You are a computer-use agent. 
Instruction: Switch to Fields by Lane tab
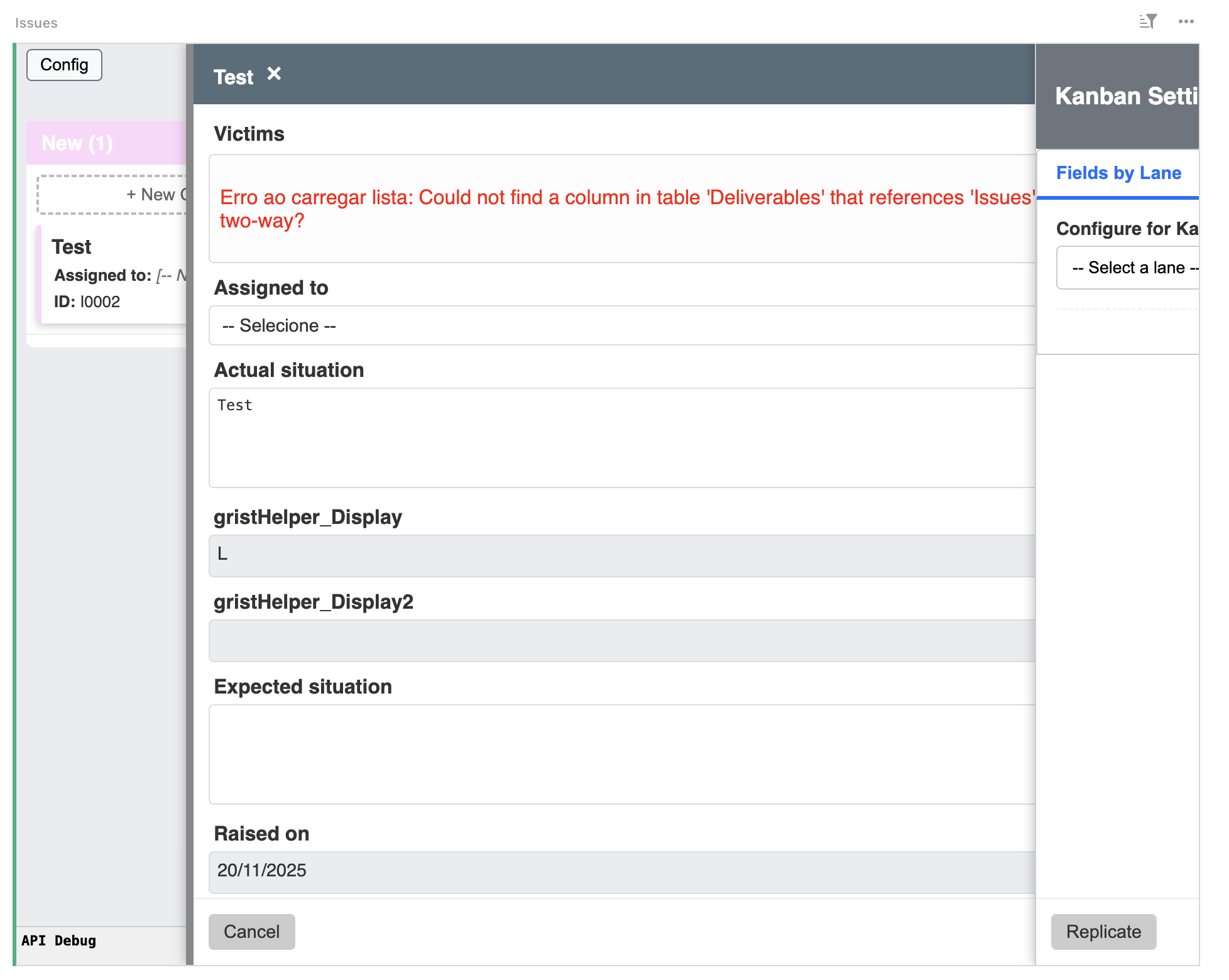tap(1118, 173)
